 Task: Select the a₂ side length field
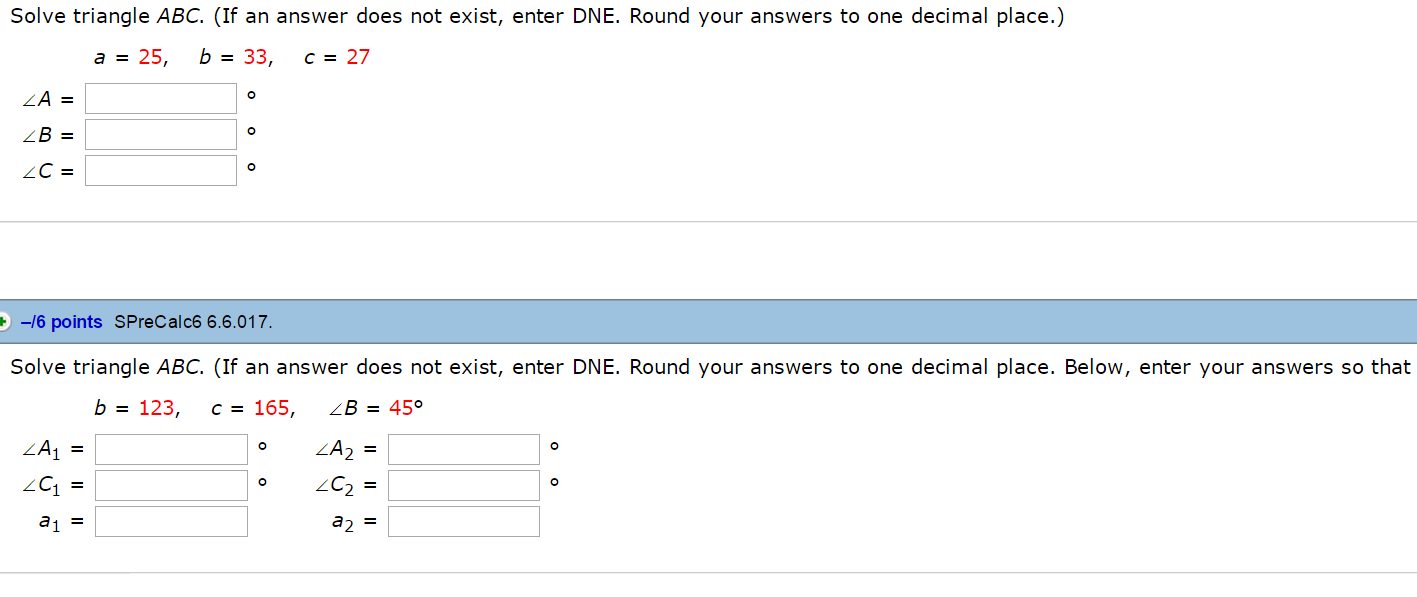tap(464, 522)
